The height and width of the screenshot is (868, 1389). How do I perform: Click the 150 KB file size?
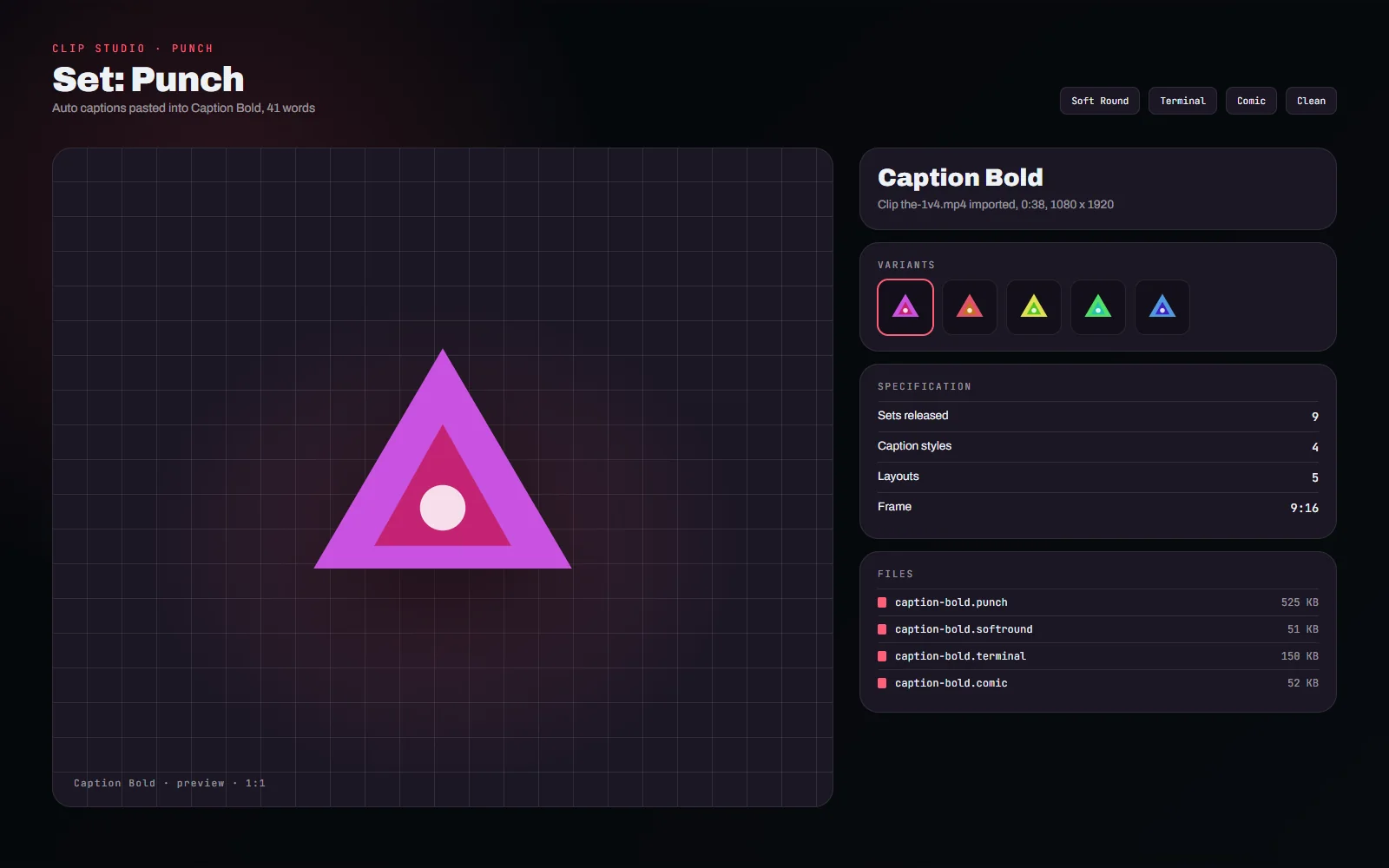click(x=1300, y=656)
